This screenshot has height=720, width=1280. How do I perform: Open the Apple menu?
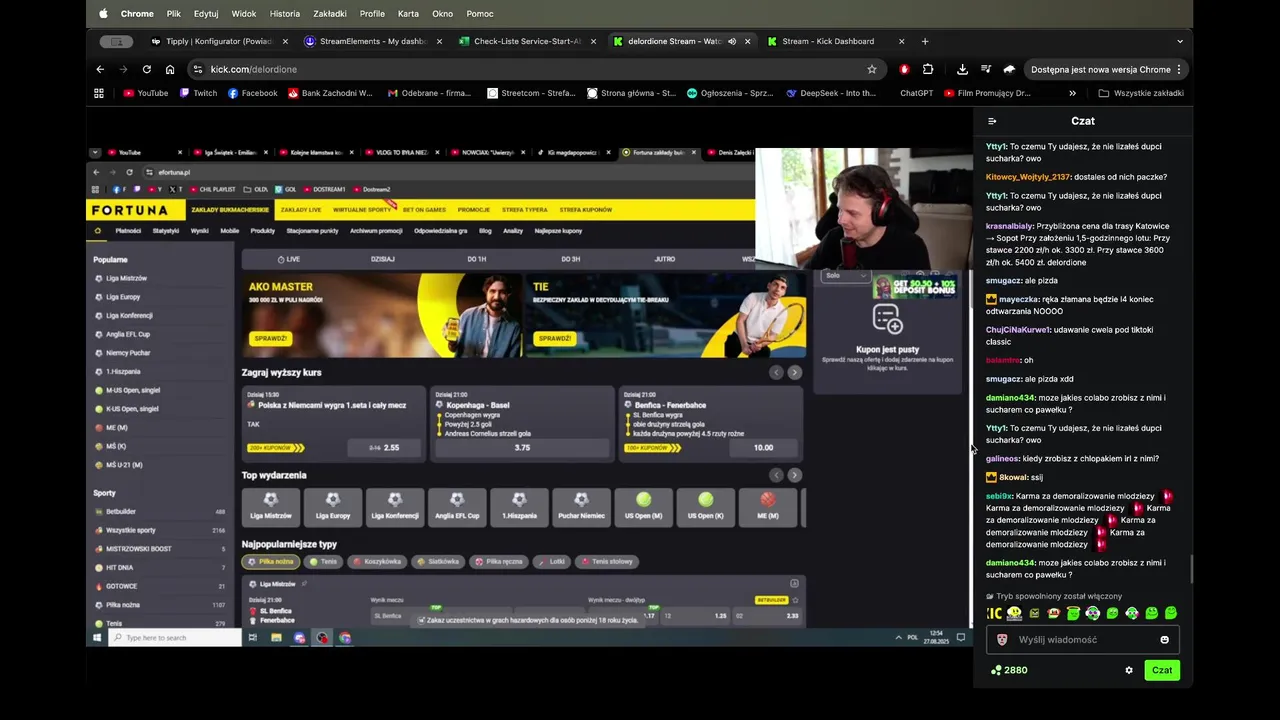[103, 14]
